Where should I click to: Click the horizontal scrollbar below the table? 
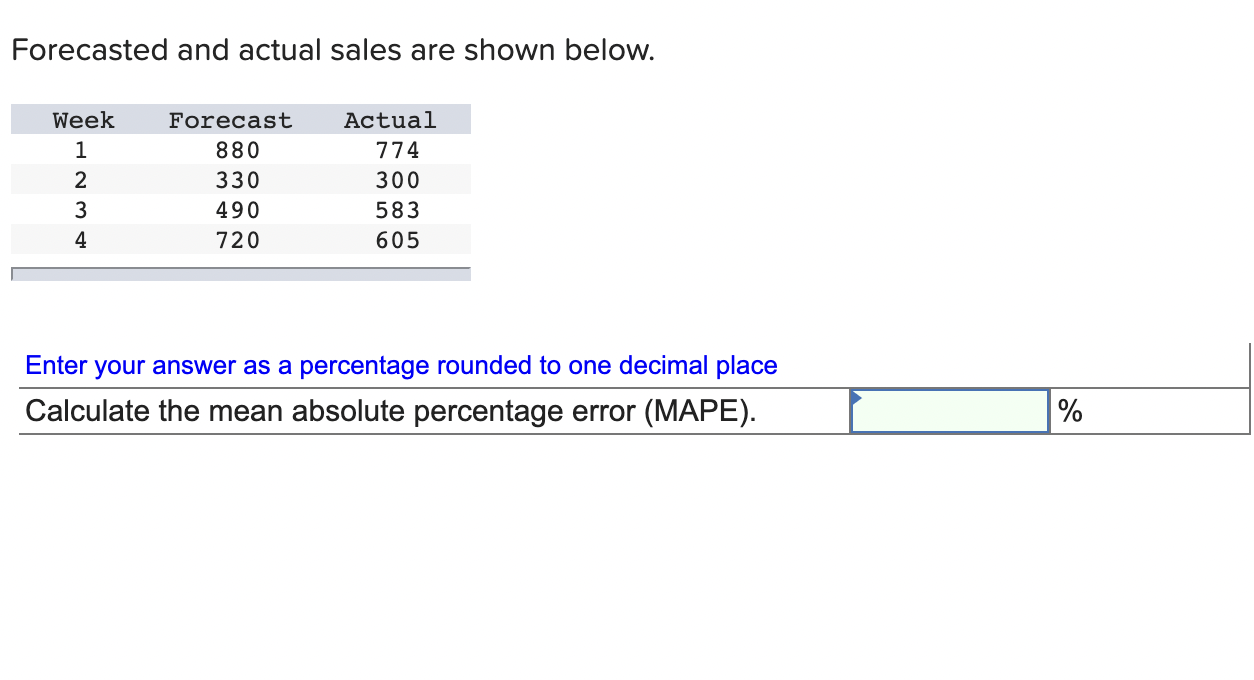point(240,271)
